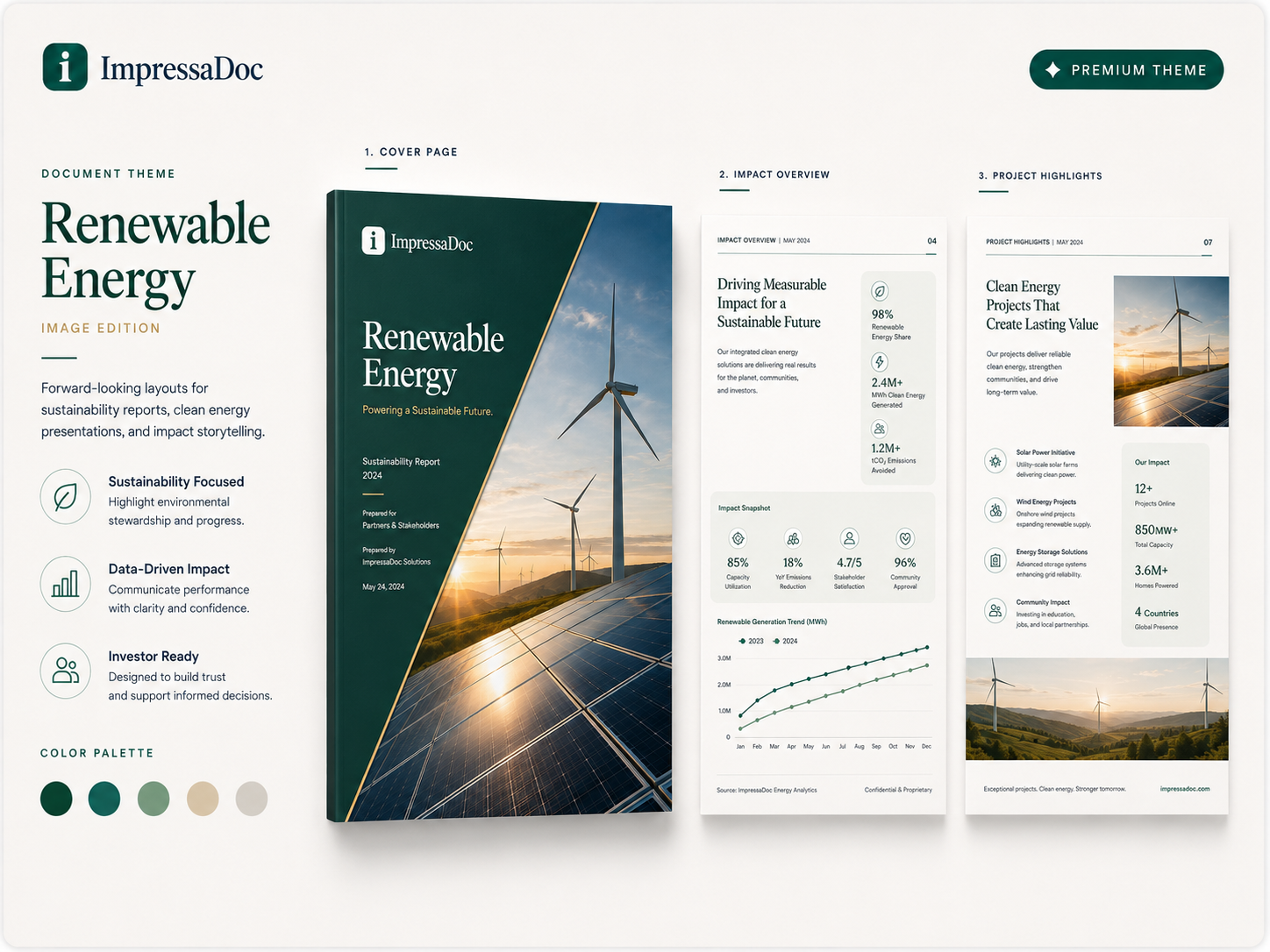Image resolution: width=1270 pixels, height=952 pixels.
Task: Click the 'Confidential & Proprietary' footer text
Action: click(898, 790)
